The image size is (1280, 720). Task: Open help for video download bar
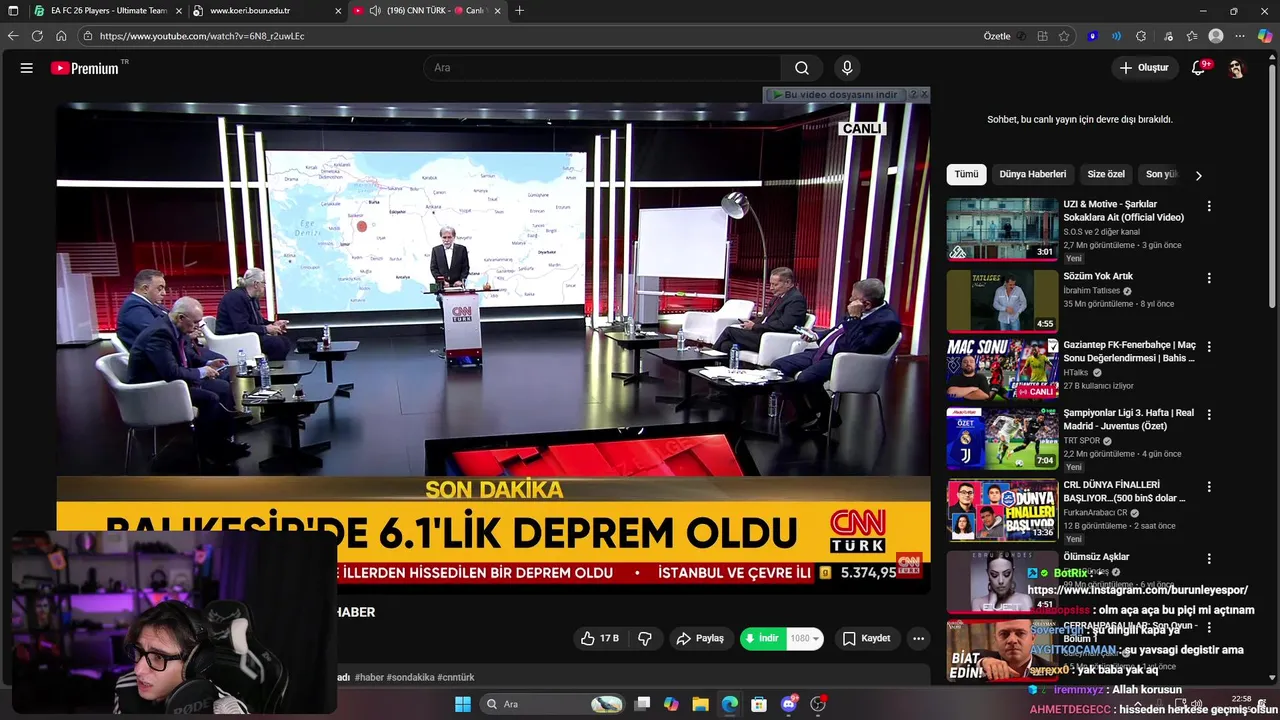912,94
